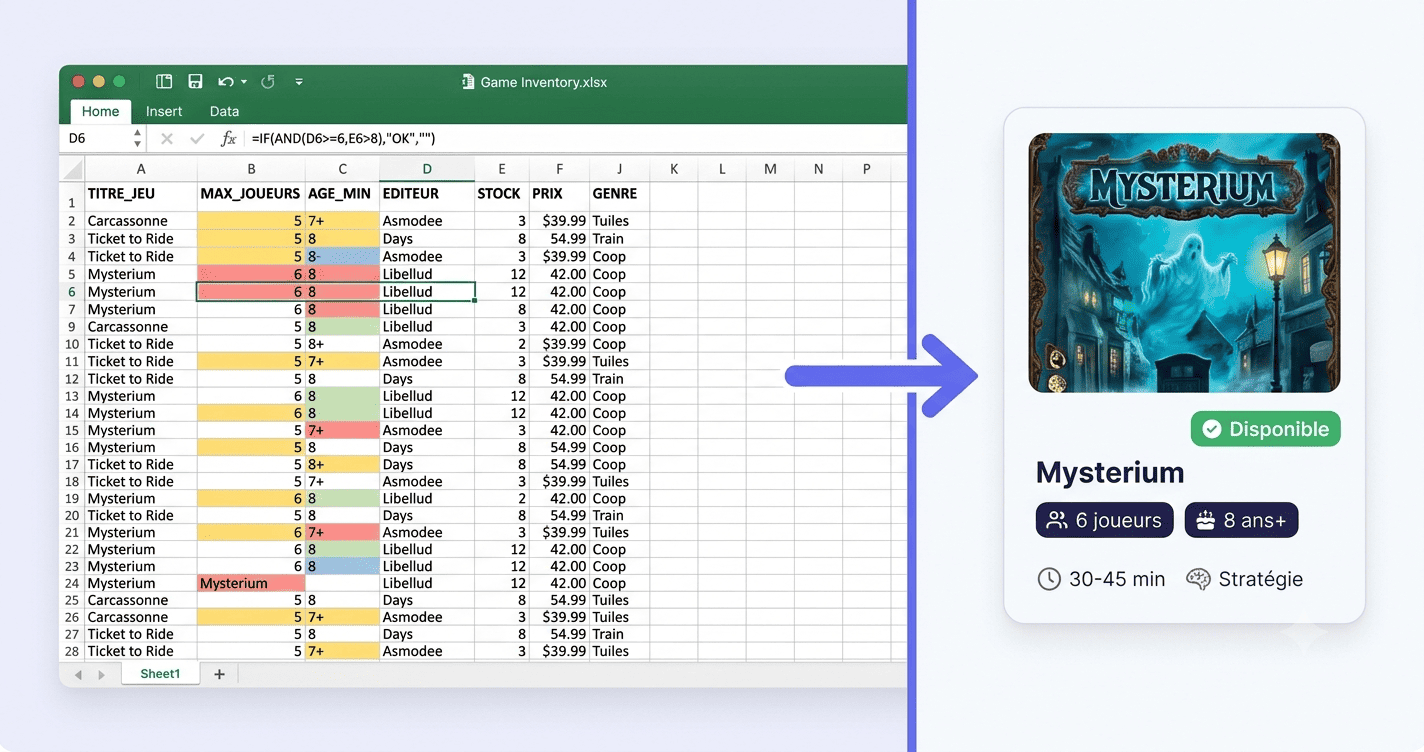Screen dimensions: 1424x752
Task: Click the fx Insert Function icon
Action: pyautogui.click(x=228, y=139)
